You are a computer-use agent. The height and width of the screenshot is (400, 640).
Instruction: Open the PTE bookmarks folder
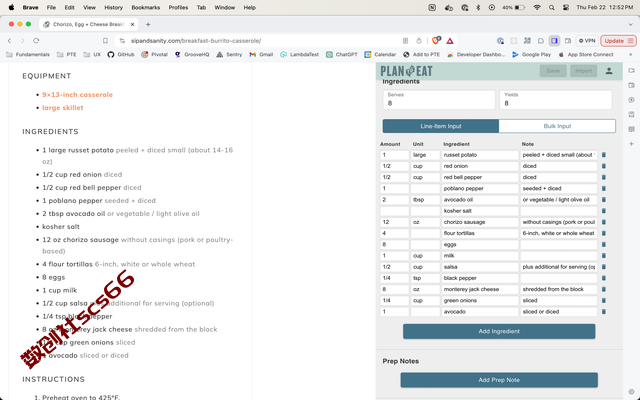[67, 54]
